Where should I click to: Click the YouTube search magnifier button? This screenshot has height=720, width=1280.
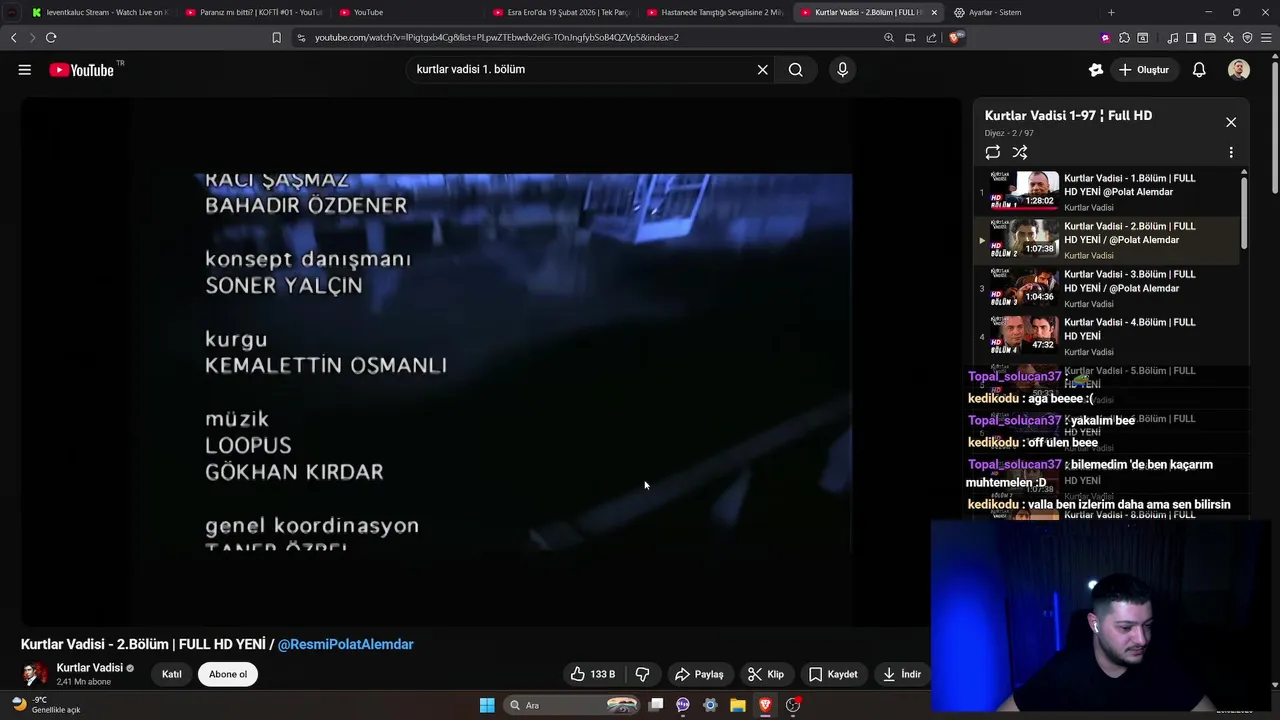click(796, 70)
